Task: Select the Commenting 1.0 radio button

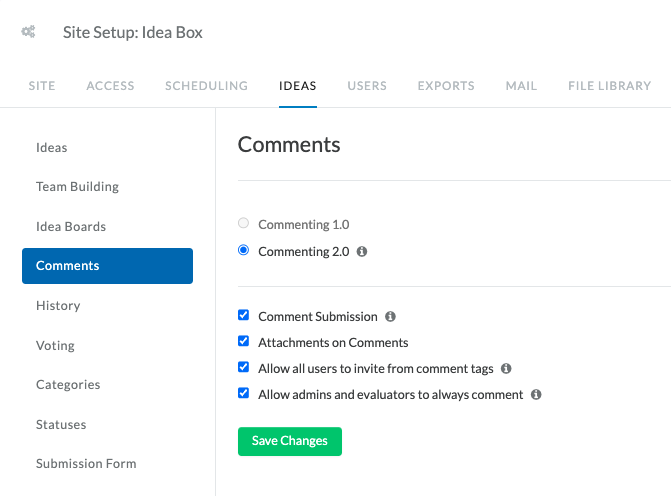Action: [243, 223]
